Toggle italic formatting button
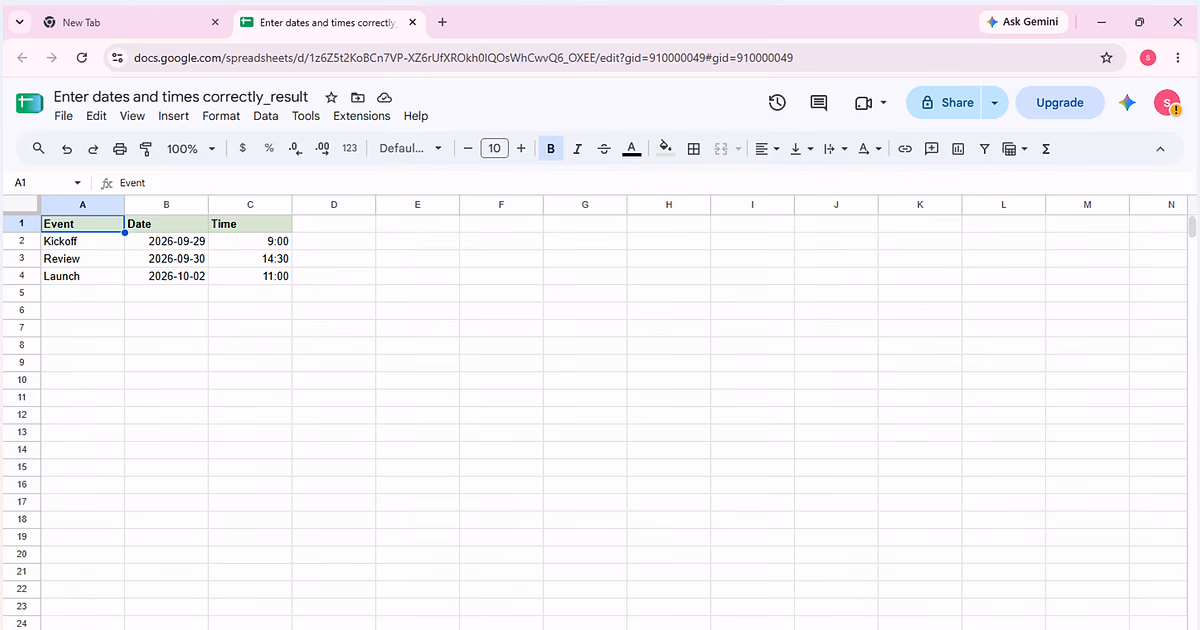The image size is (1200, 630). (x=577, y=148)
